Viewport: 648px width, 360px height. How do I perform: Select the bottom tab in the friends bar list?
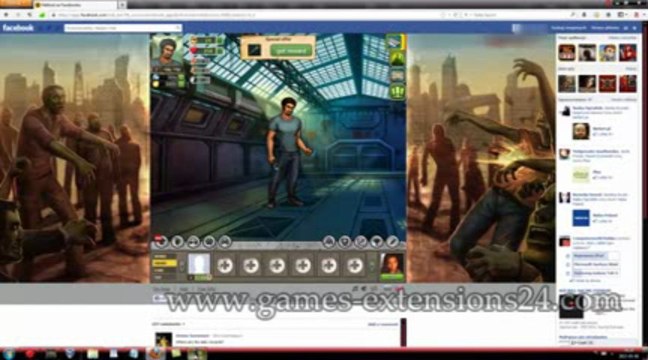pos(164,277)
